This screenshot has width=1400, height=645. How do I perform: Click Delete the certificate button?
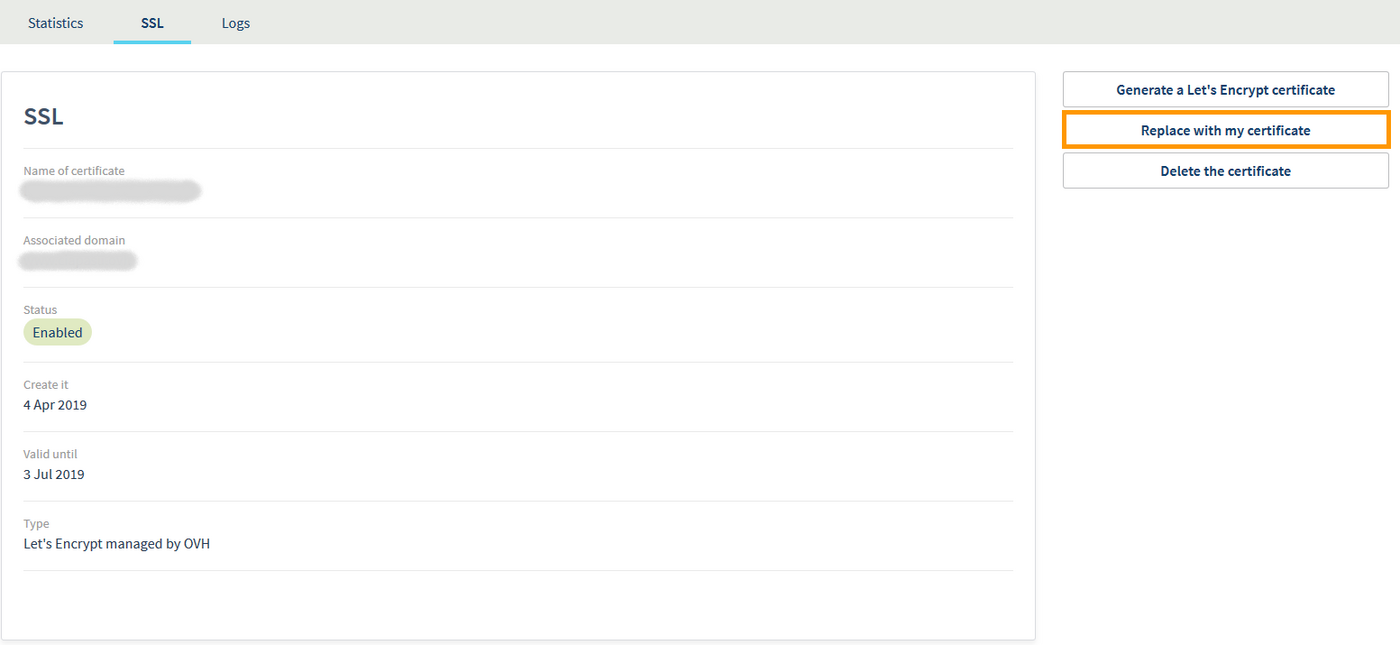pyautogui.click(x=1225, y=170)
